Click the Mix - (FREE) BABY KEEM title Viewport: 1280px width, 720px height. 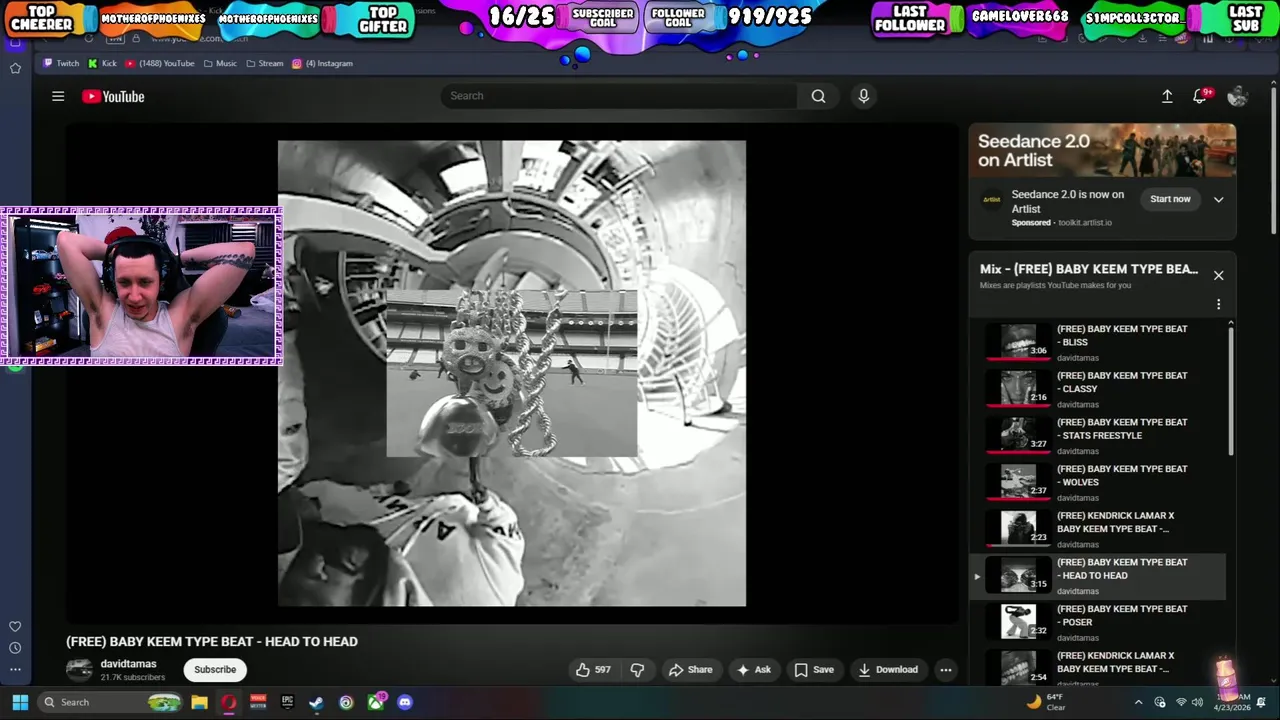tap(1088, 269)
